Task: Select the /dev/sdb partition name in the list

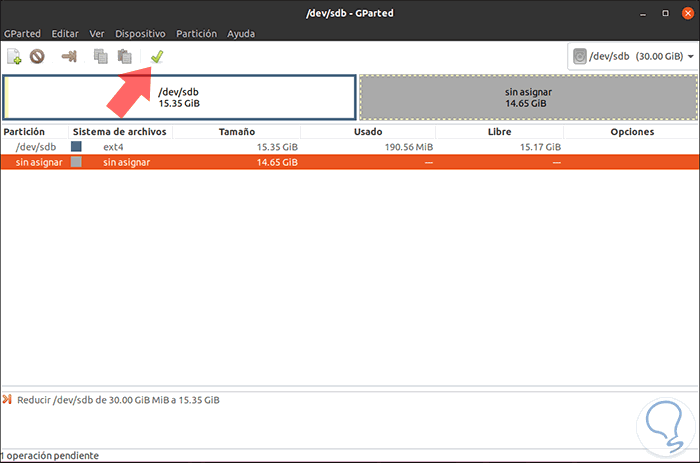Action: click(36, 147)
